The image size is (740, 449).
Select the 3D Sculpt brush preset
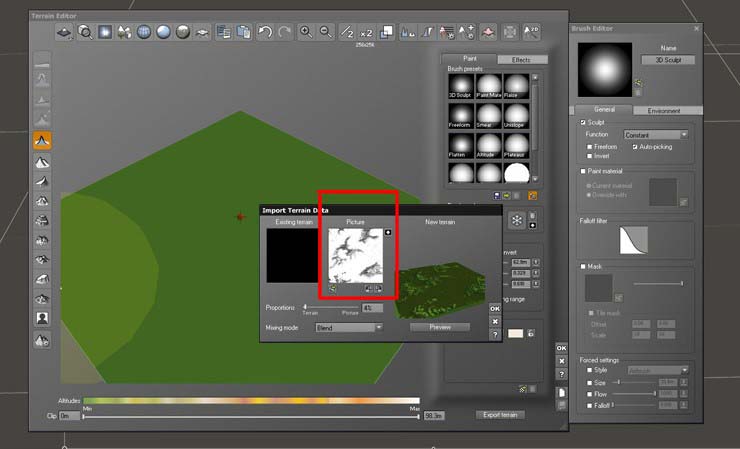coord(461,86)
